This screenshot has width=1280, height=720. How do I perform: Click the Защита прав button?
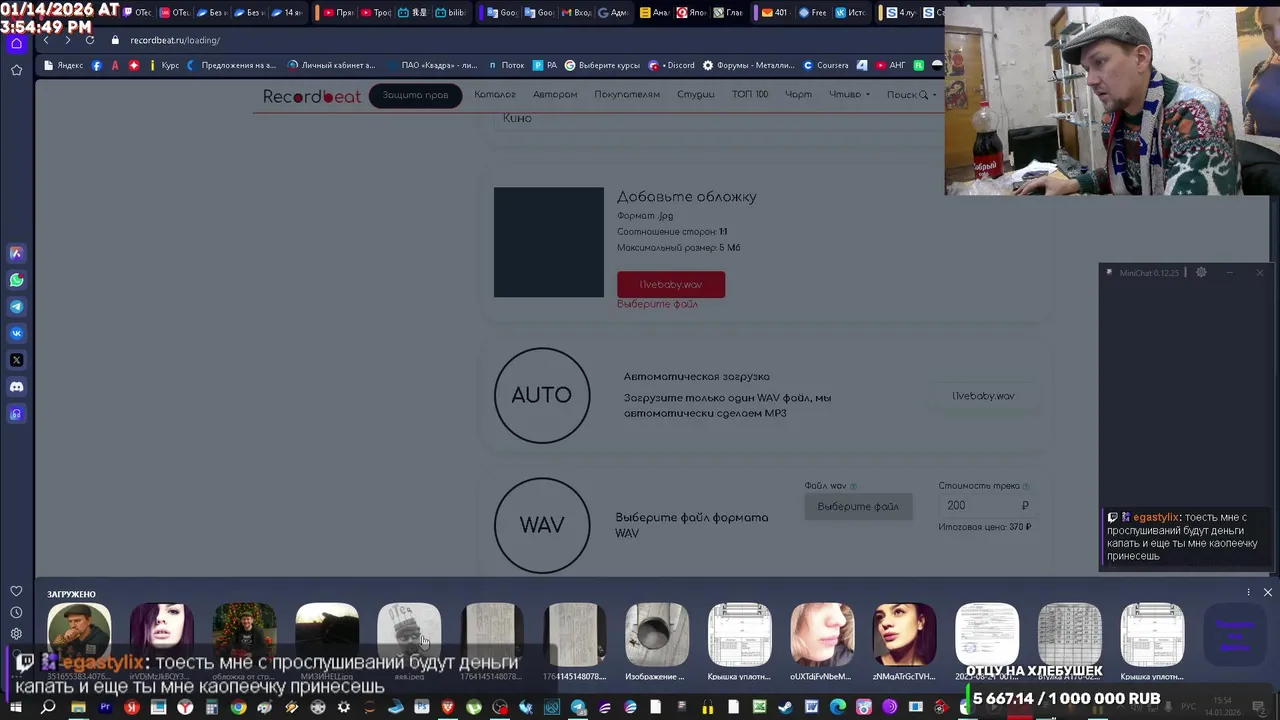(415, 95)
